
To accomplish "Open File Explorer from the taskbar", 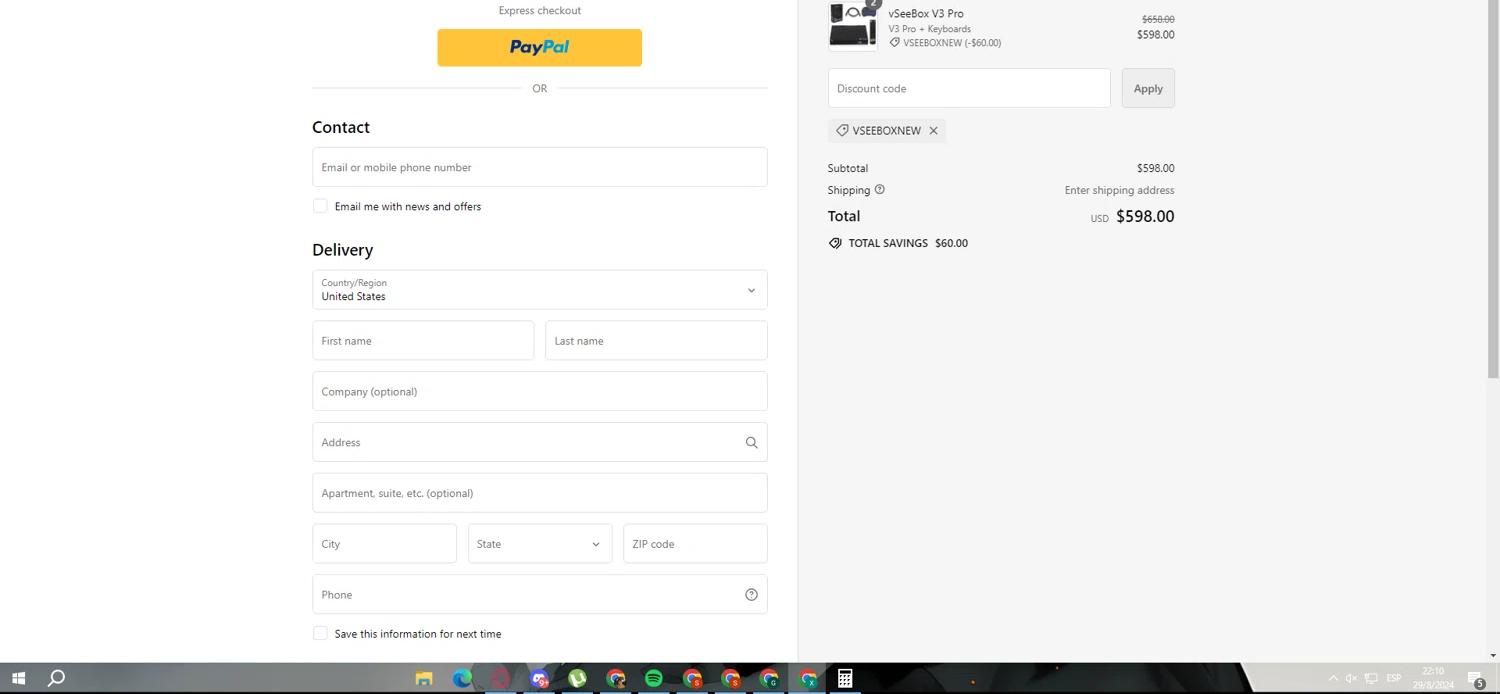I will [x=424, y=678].
